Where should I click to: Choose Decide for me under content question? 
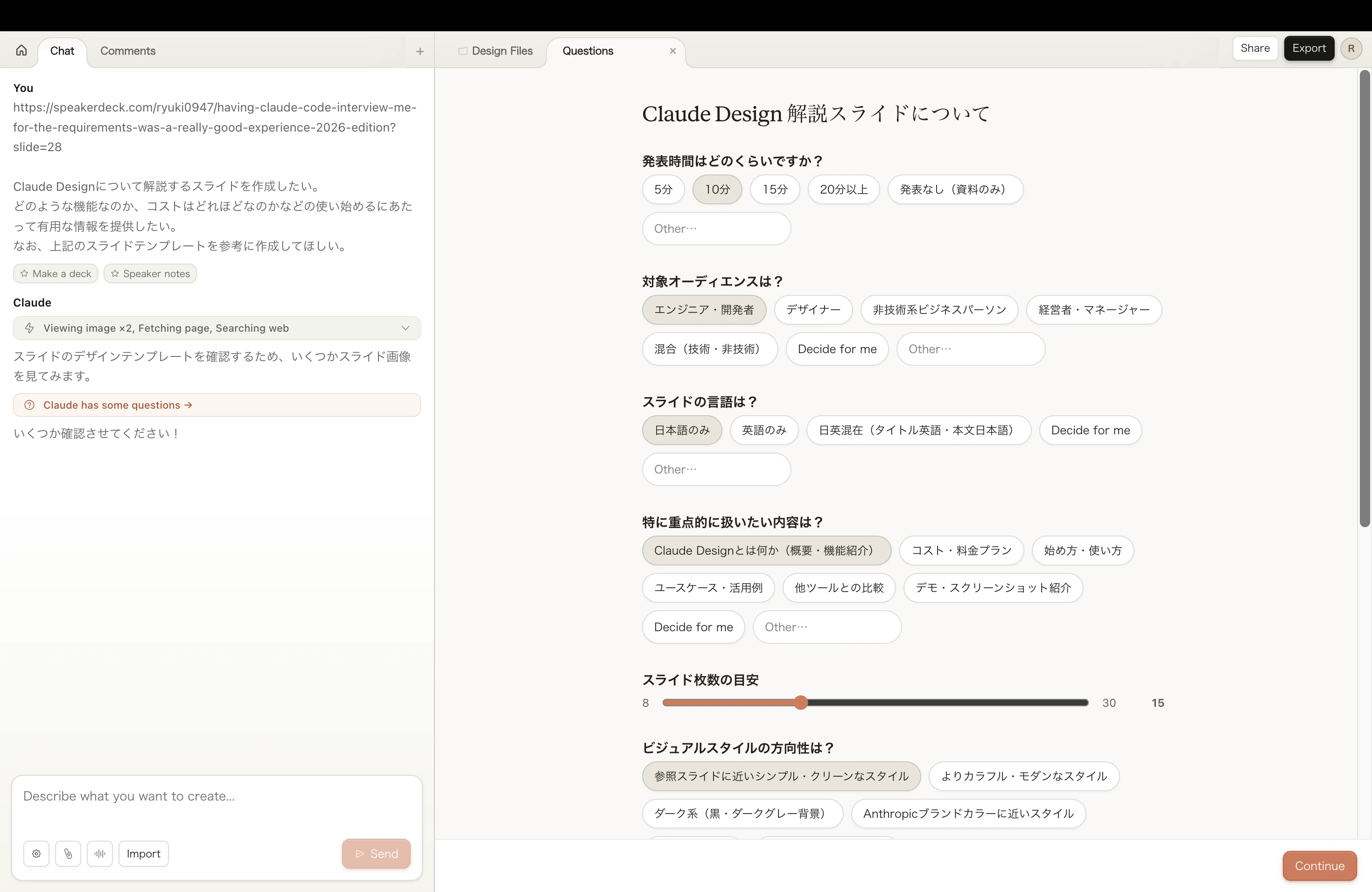click(x=693, y=627)
